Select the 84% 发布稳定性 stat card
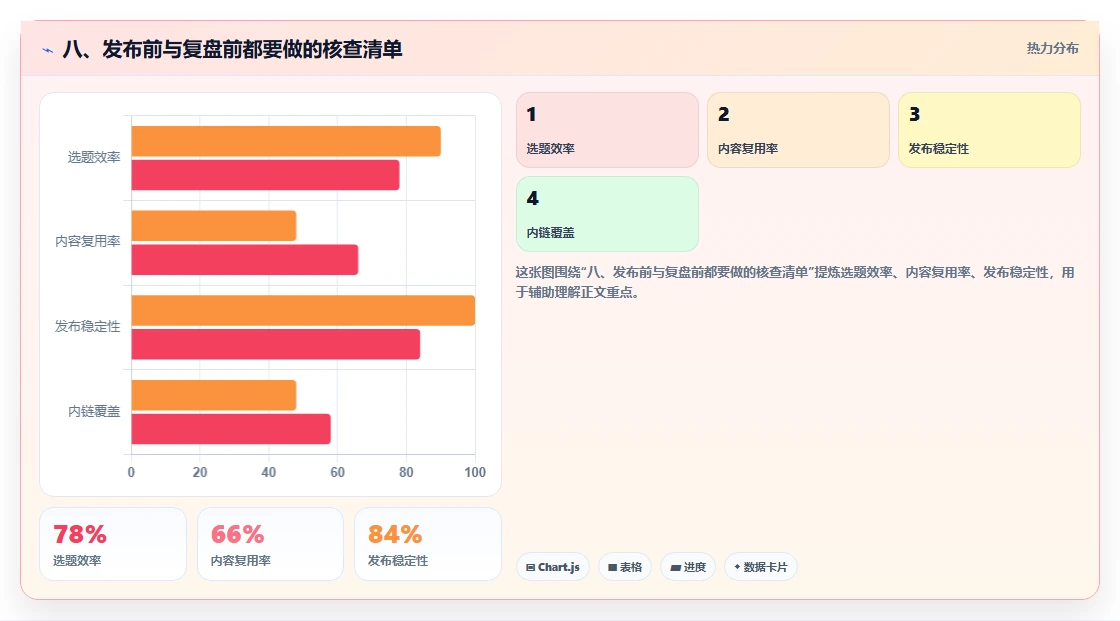The image size is (1120, 621). pos(428,544)
